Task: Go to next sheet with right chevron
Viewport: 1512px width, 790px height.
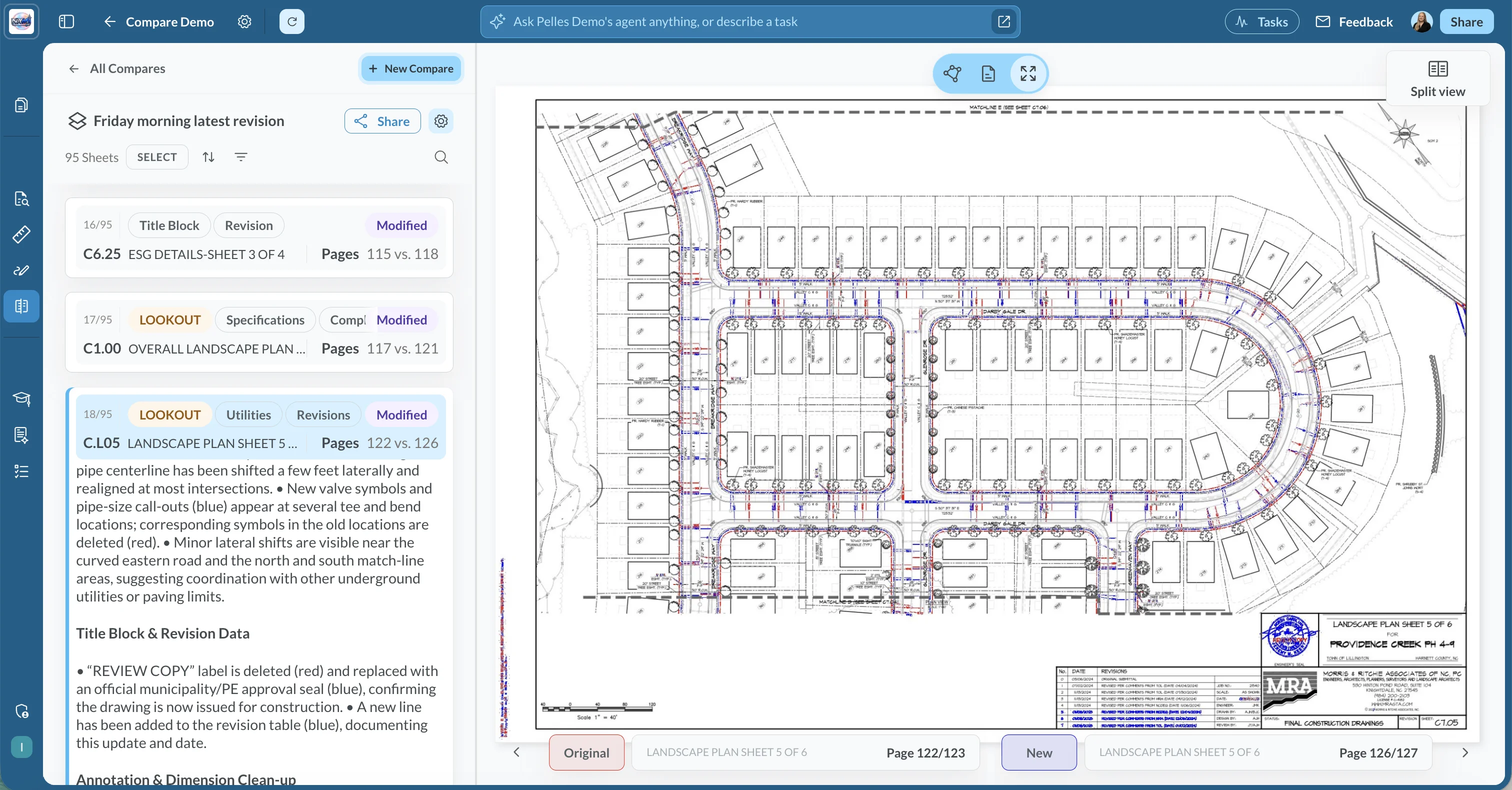Action: point(1465,752)
